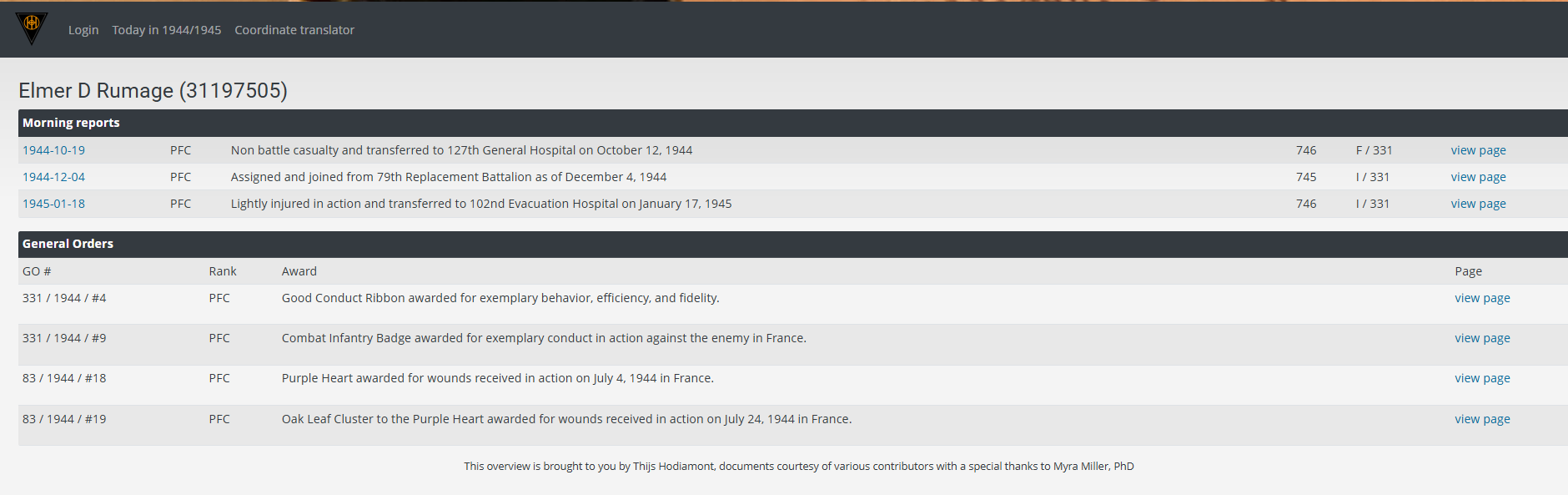View page for 127th General Hospital report
The width and height of the screenshot is (1568, 495).
click(1478, 150)
